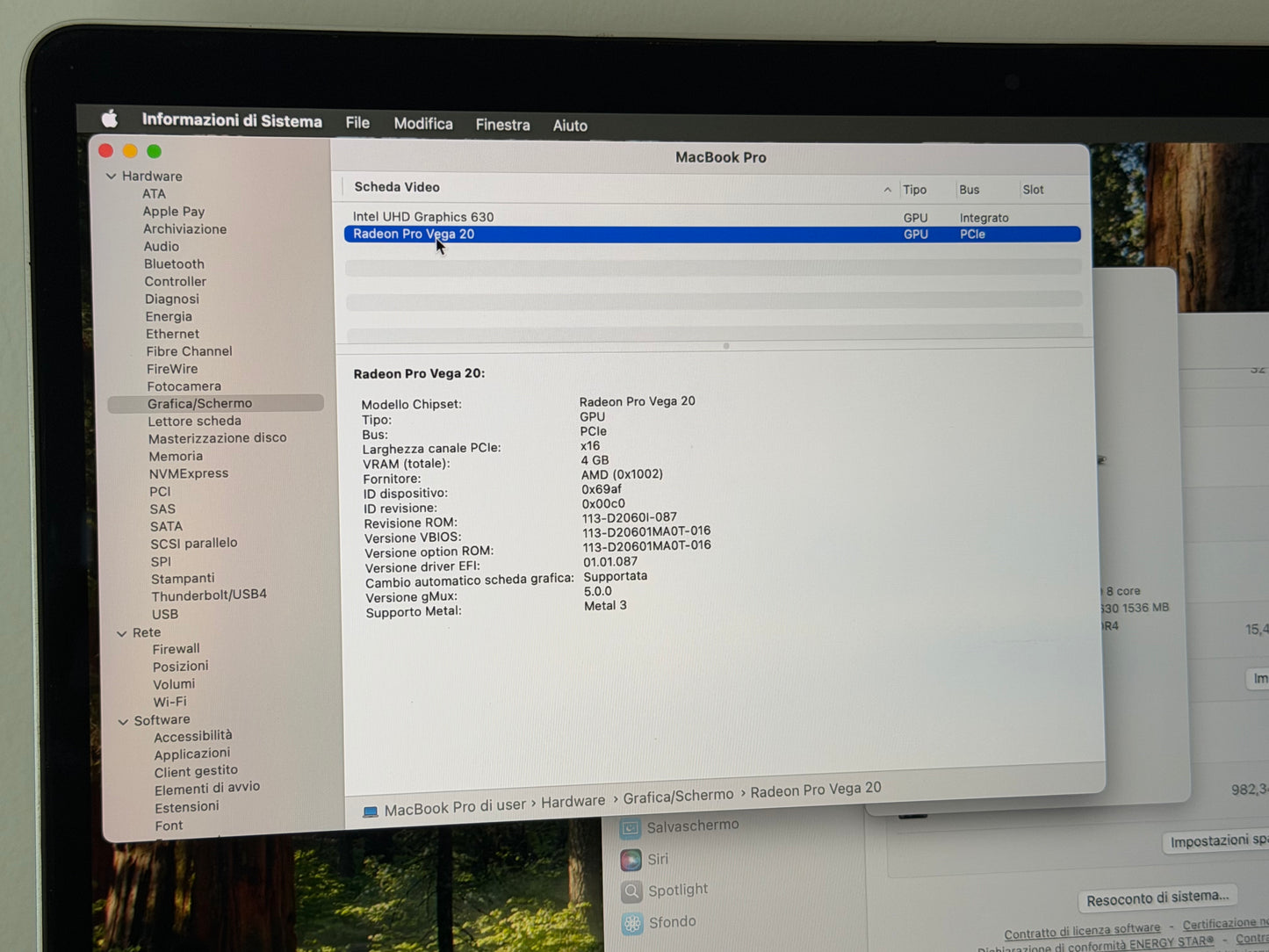Screen dimensions: 1269x952
Task: Select Volumi under Rete
Action: 174,684
